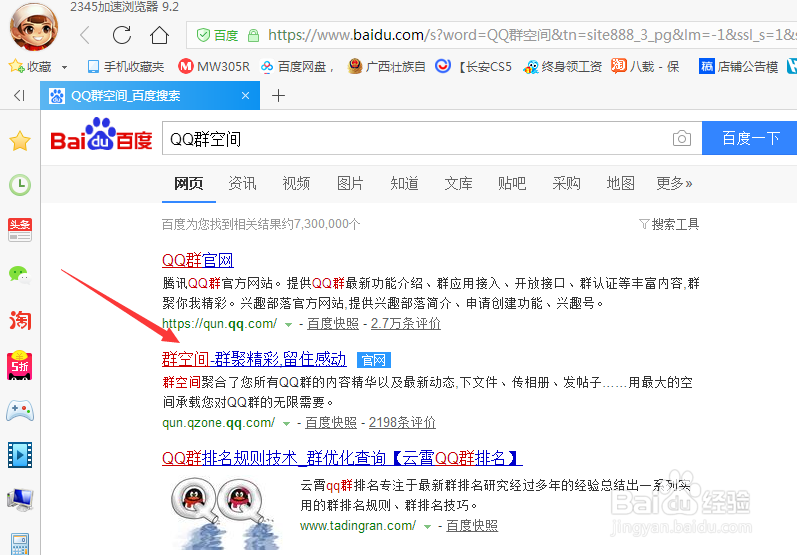Open MW305R bookmark
797x555 pixels.
tap(214, 67)
